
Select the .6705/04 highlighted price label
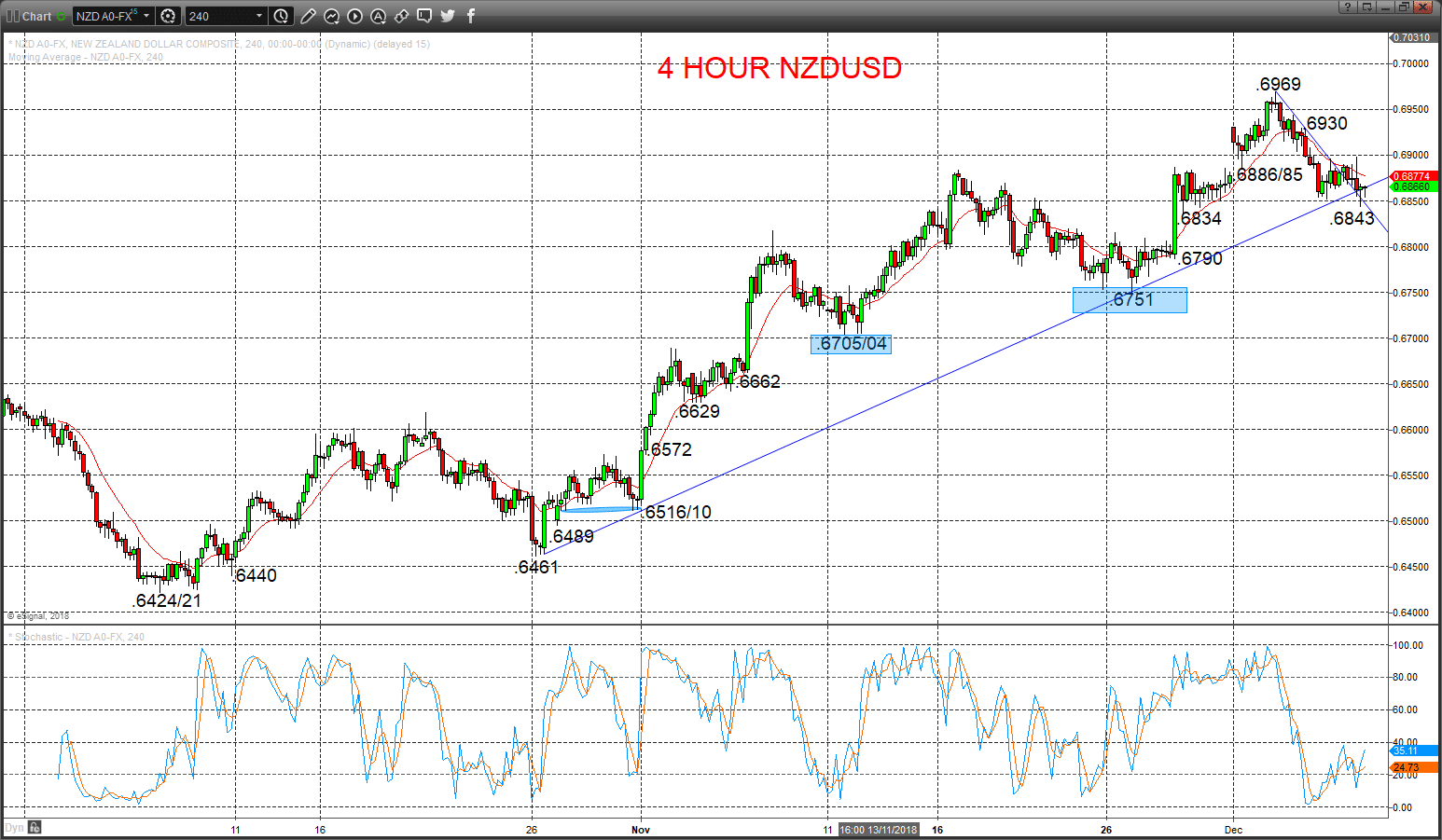point(851,344)
